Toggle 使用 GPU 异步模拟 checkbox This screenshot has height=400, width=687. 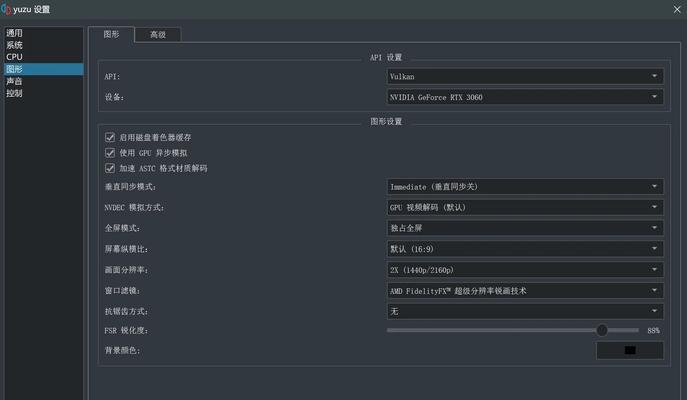[110, 152]
